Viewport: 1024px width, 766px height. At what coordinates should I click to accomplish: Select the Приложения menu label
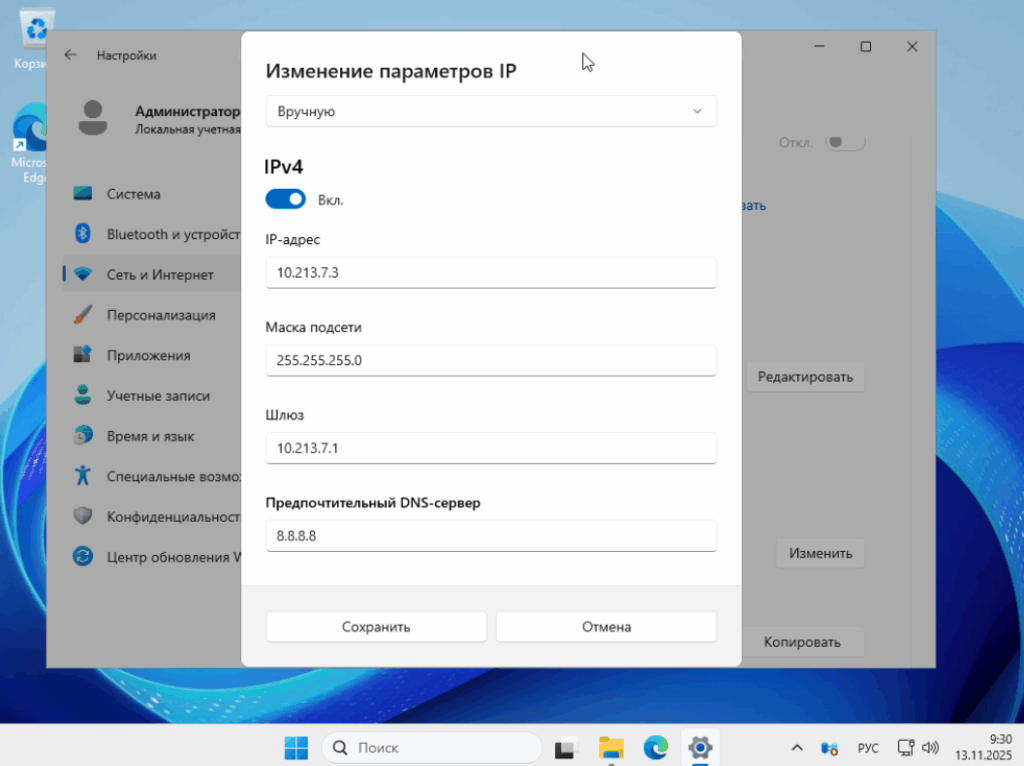tap(149, 355)
